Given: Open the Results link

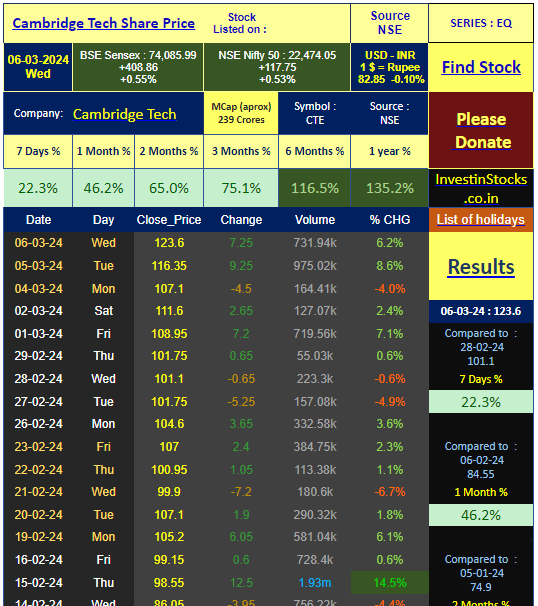Looking at the screenshot, I should point(481,267).
